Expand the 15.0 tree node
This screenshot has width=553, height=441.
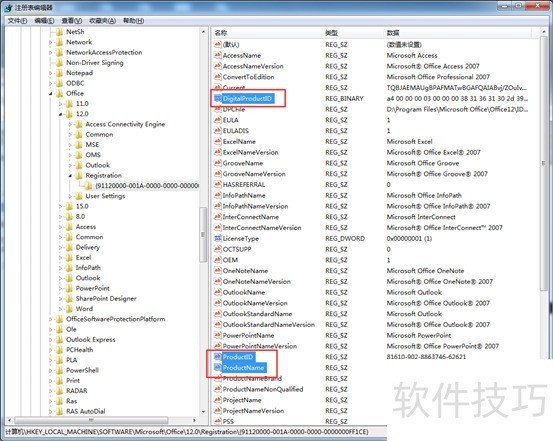click(x=60, y=206)
